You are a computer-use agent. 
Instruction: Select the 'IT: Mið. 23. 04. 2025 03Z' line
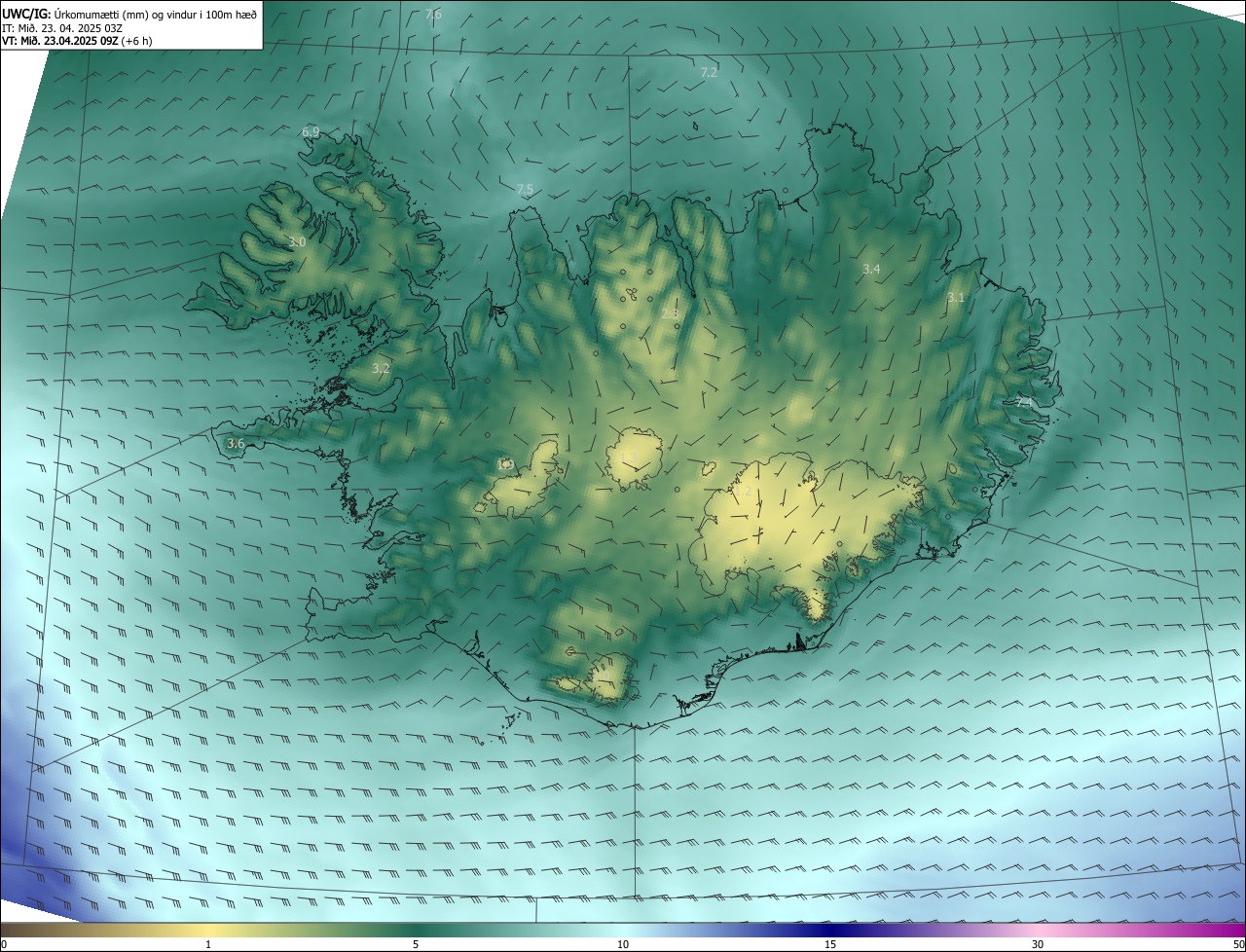pyautogui.click(x=61, y=28)
